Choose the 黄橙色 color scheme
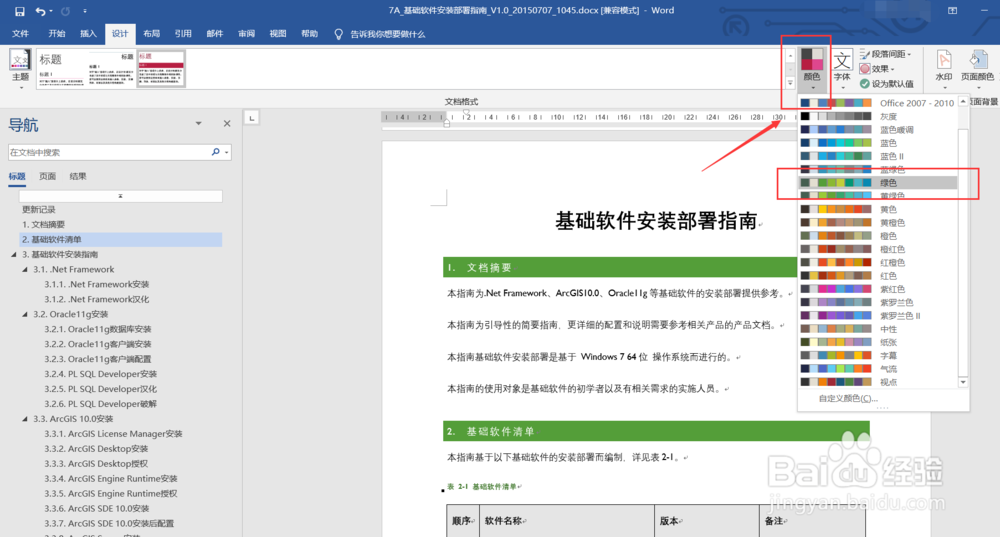This screenshot has height=537, width=1000. click(x=878, y=223)
